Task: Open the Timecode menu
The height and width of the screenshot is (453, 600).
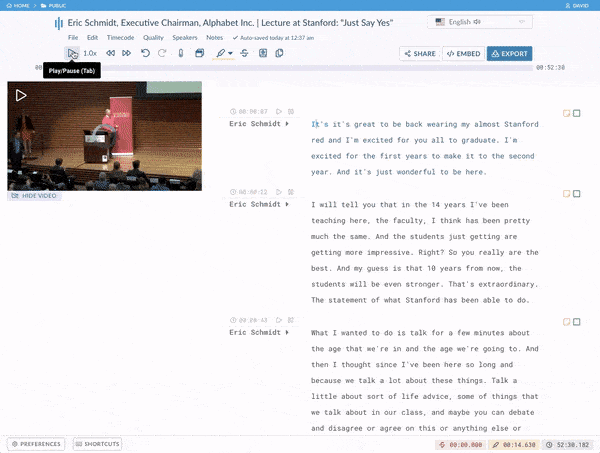Action: (x=121, y=37)
